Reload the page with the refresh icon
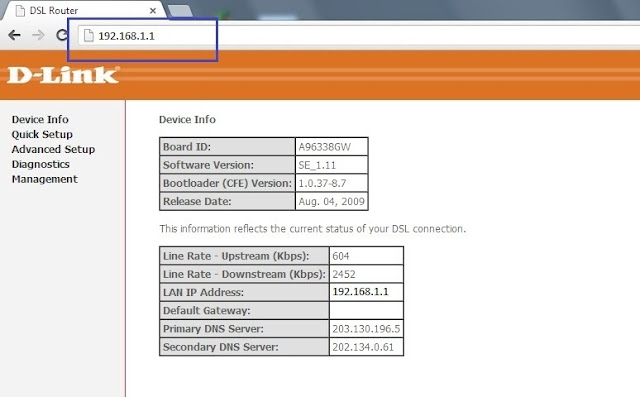The image size is (640, 397). [62, 35]
